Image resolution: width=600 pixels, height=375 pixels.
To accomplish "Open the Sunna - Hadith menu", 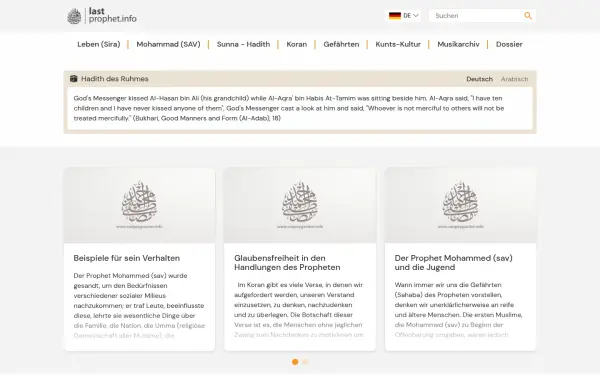I will coord(243,44).
